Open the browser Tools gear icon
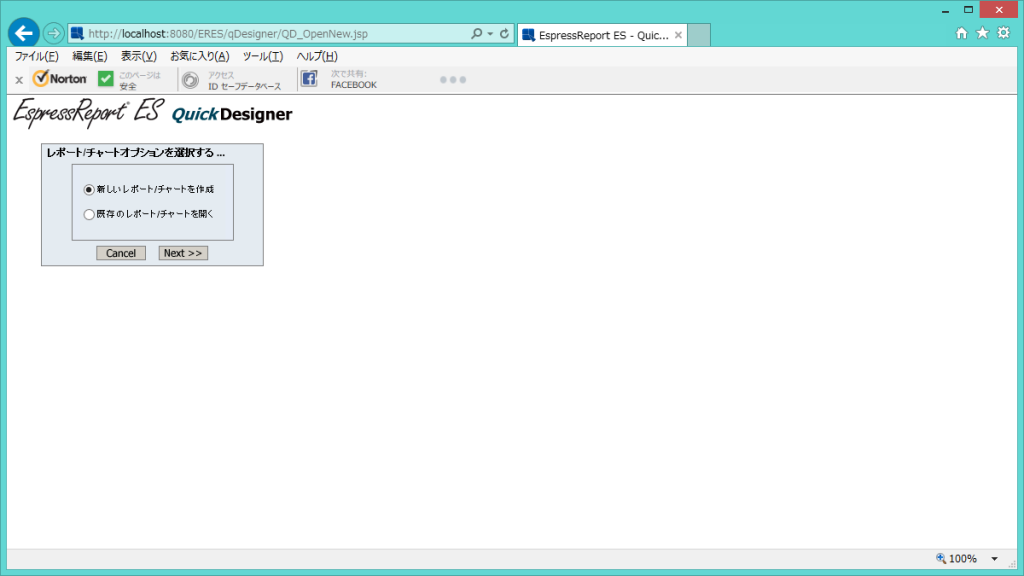The height and width of the screenshot is (576, 1024). point(1003,33)
